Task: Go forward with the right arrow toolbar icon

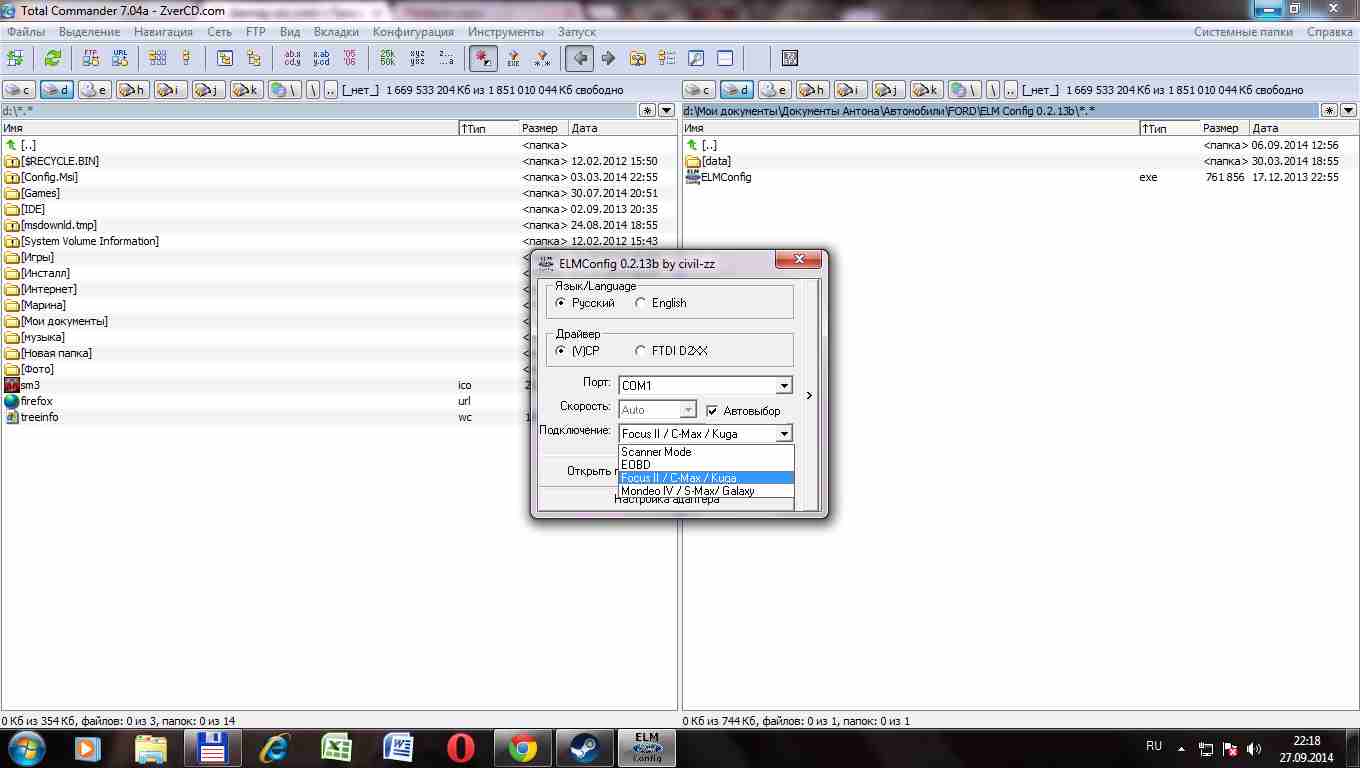Action: click(x=608, y=58)
